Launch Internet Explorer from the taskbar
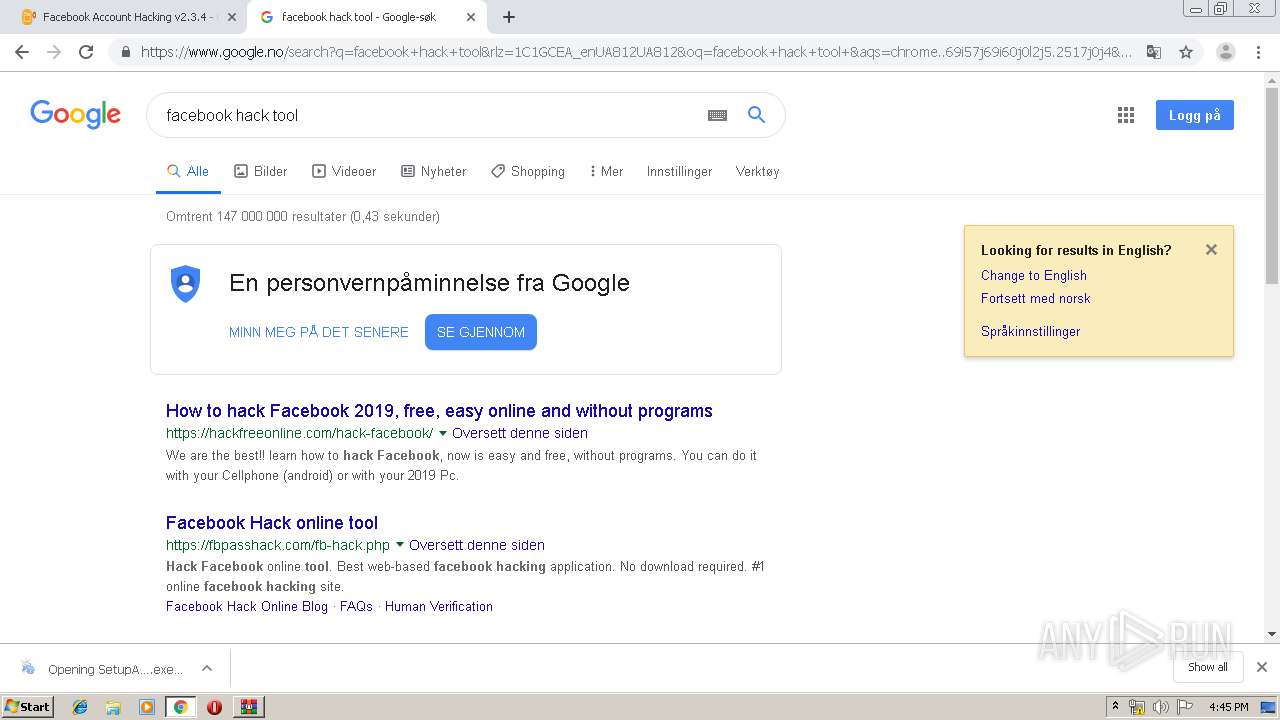The width and height of the screenshot is (1280, 720). tap(80, 707)
